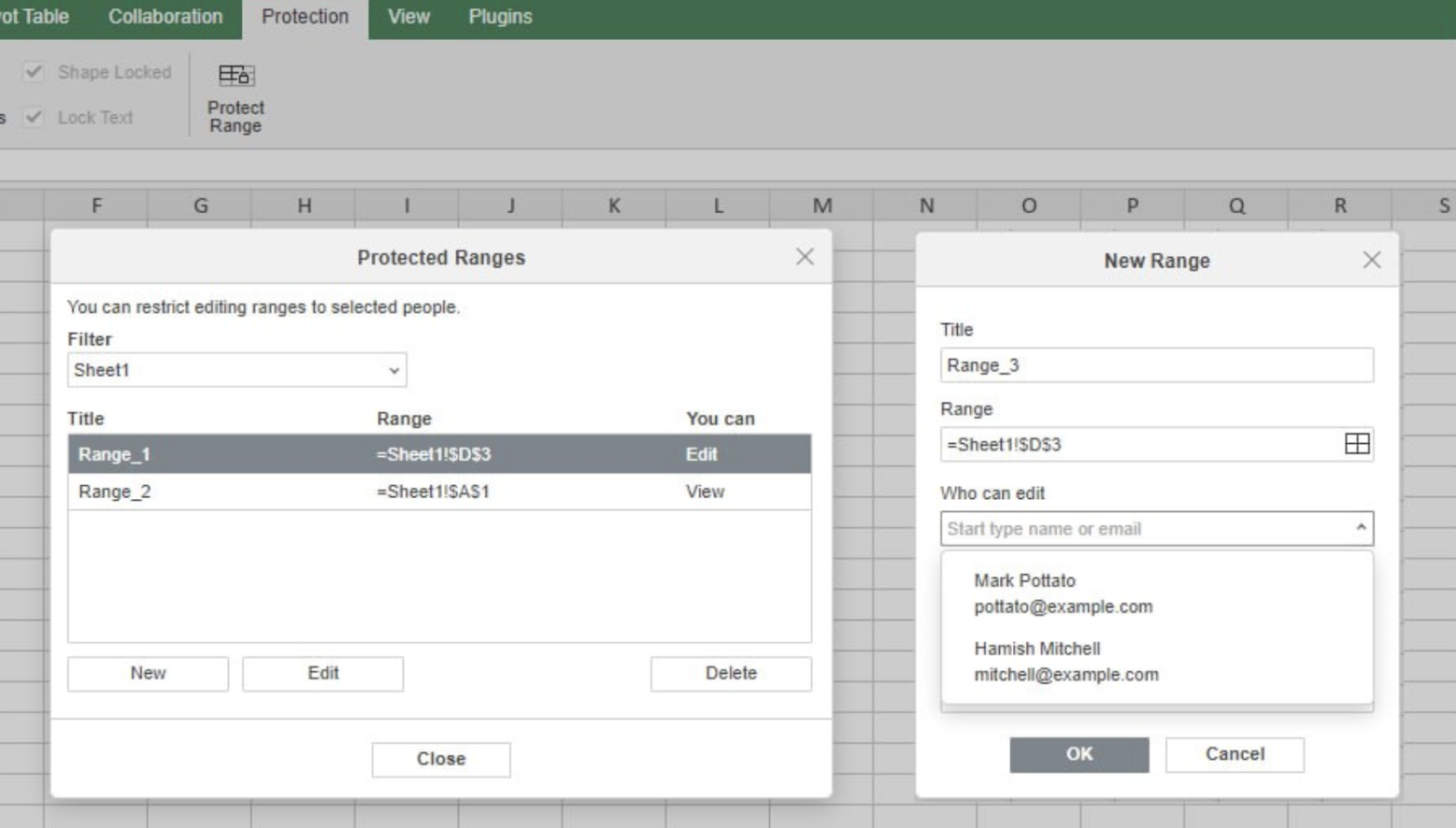Image resolution: width=1456 pixels, height=828 pixels.
Task: Select the Range_2 row in the list
Action: (439, 492)
